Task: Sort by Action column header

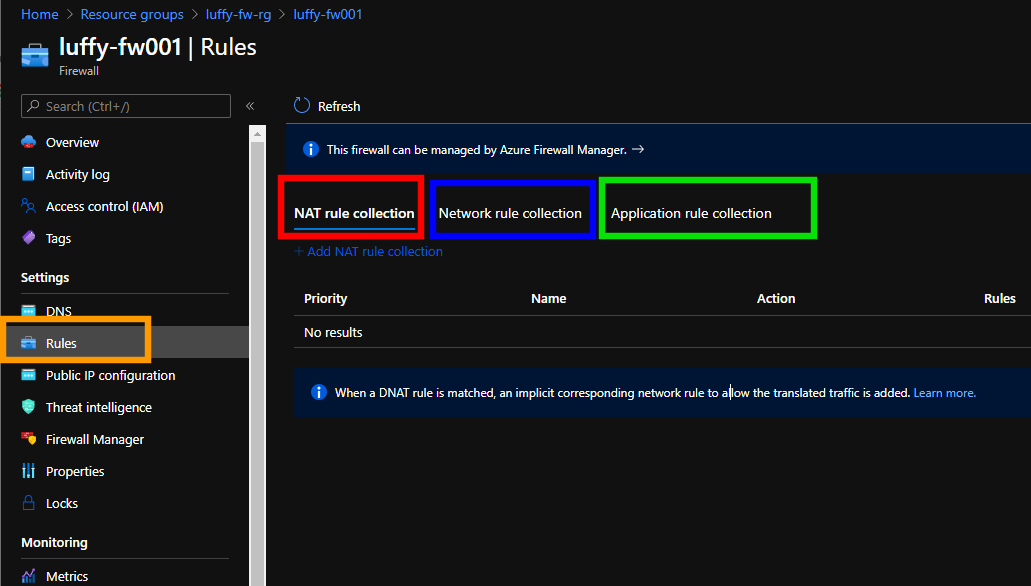Action: pyautogui.click(x=776, y=299)
